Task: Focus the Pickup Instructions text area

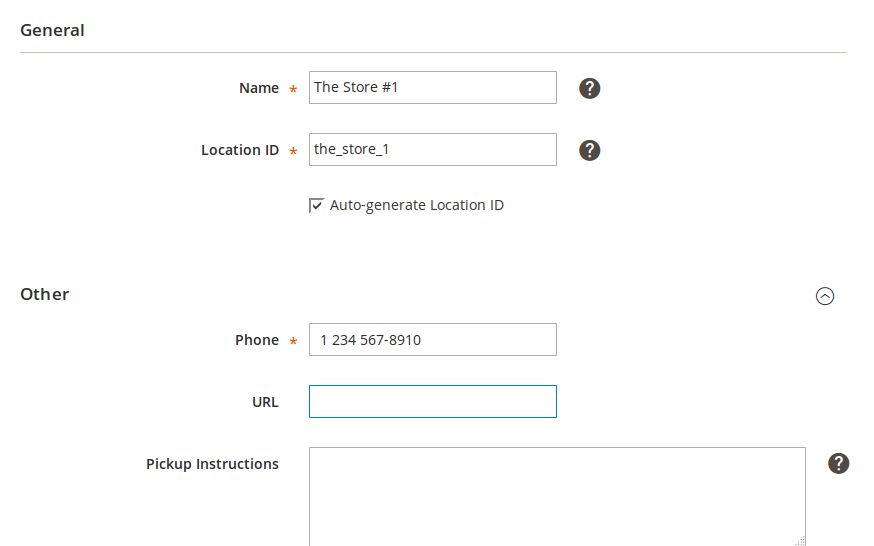Action: point(556,495)
